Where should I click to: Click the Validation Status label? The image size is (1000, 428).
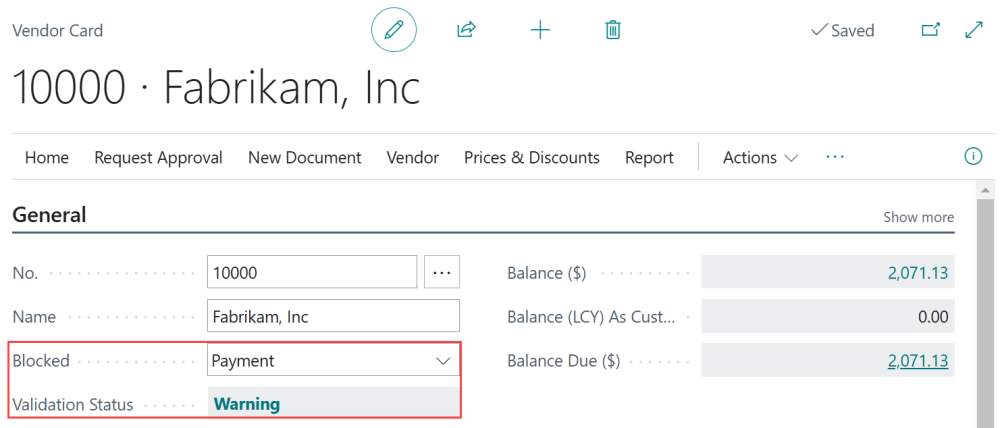click(73, 404)
